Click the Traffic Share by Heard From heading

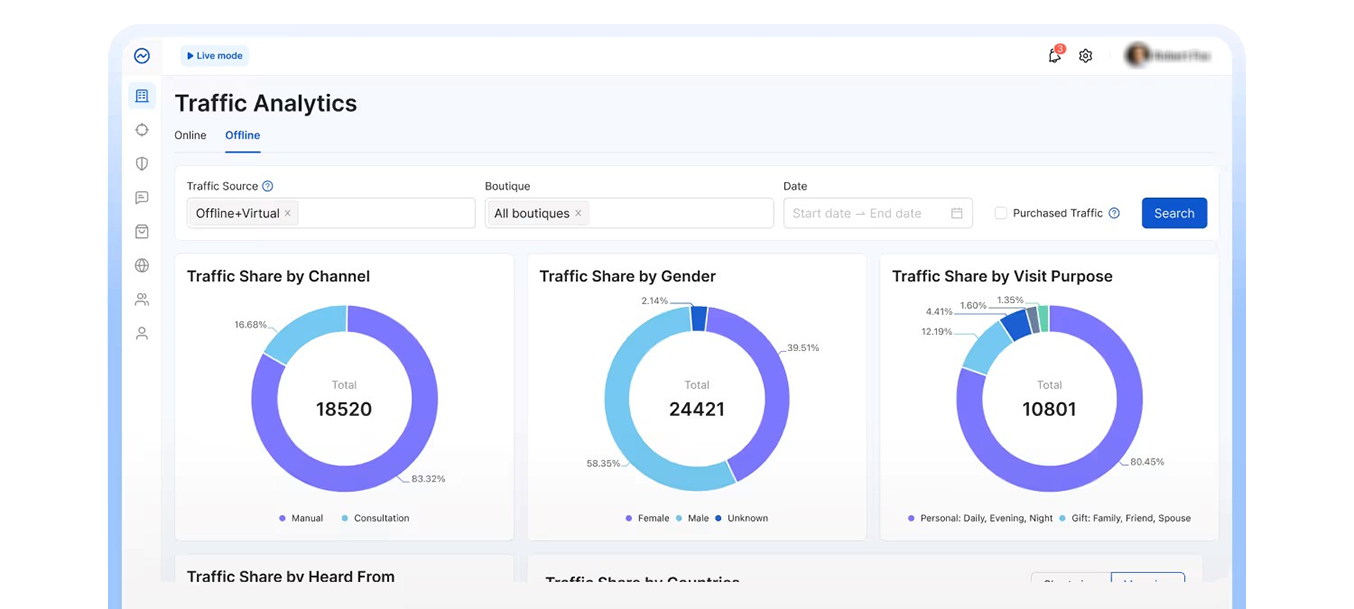point(291,576)
